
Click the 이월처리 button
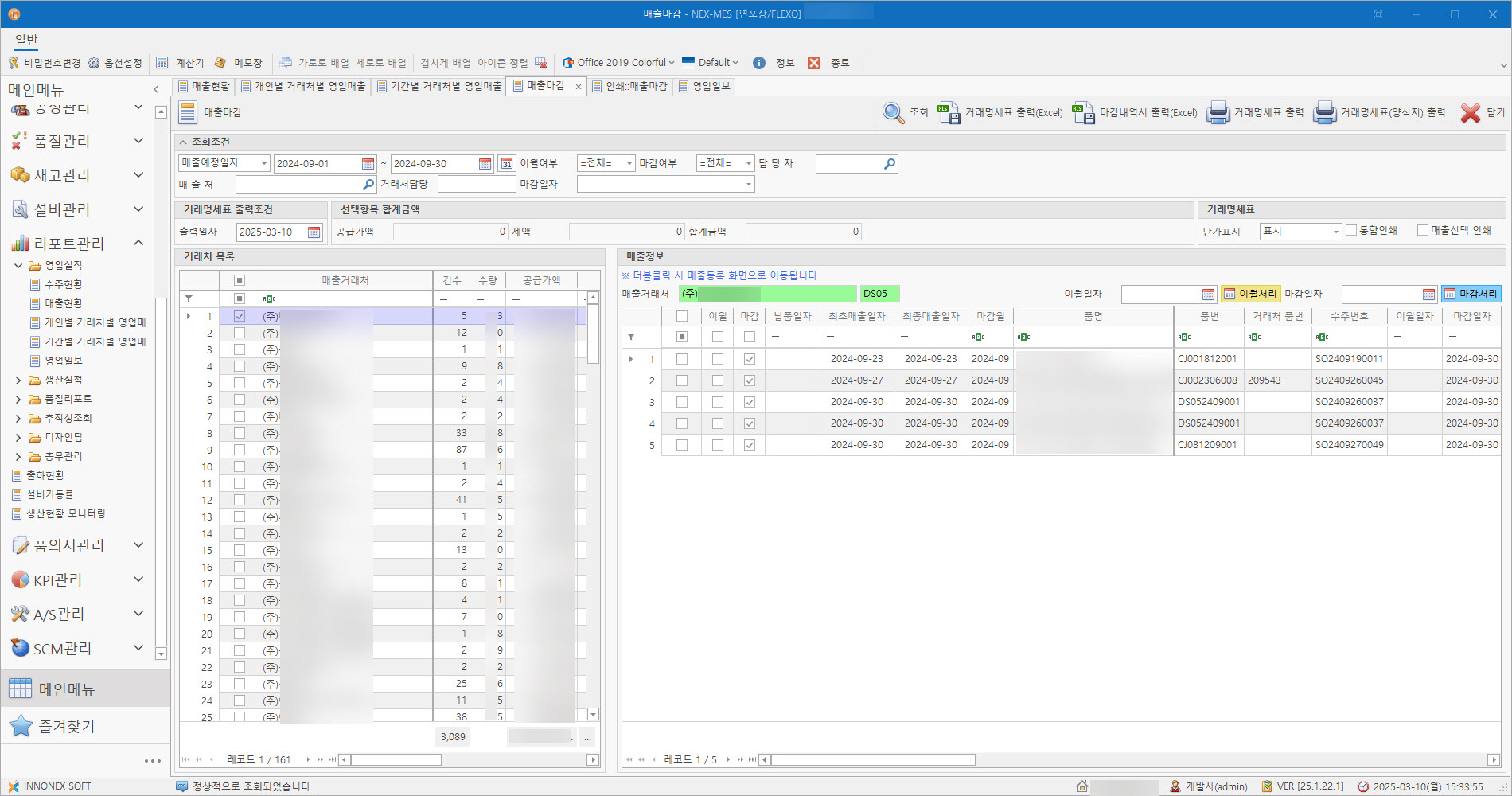(x=1249, y=295)
